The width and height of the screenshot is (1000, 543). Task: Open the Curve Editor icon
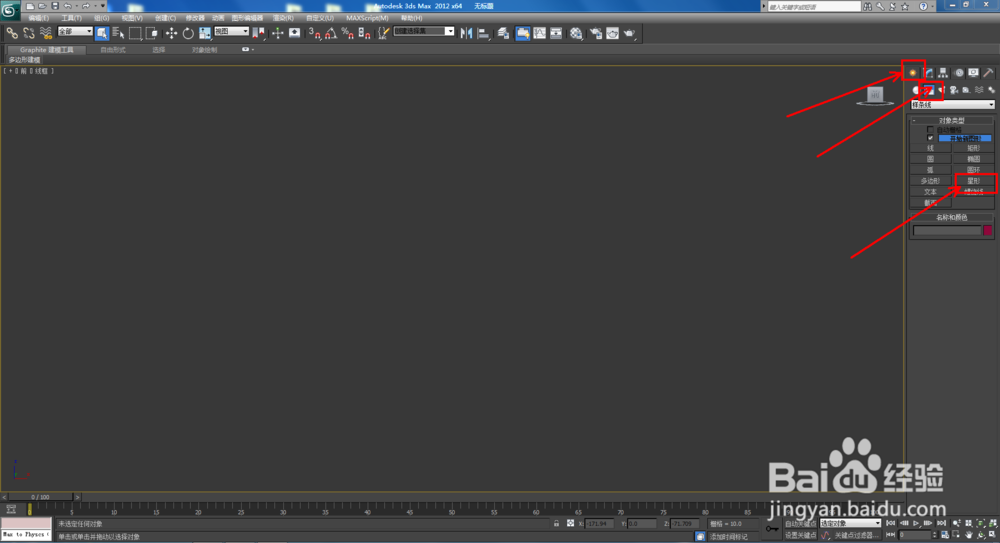click(x=540, y=33)
